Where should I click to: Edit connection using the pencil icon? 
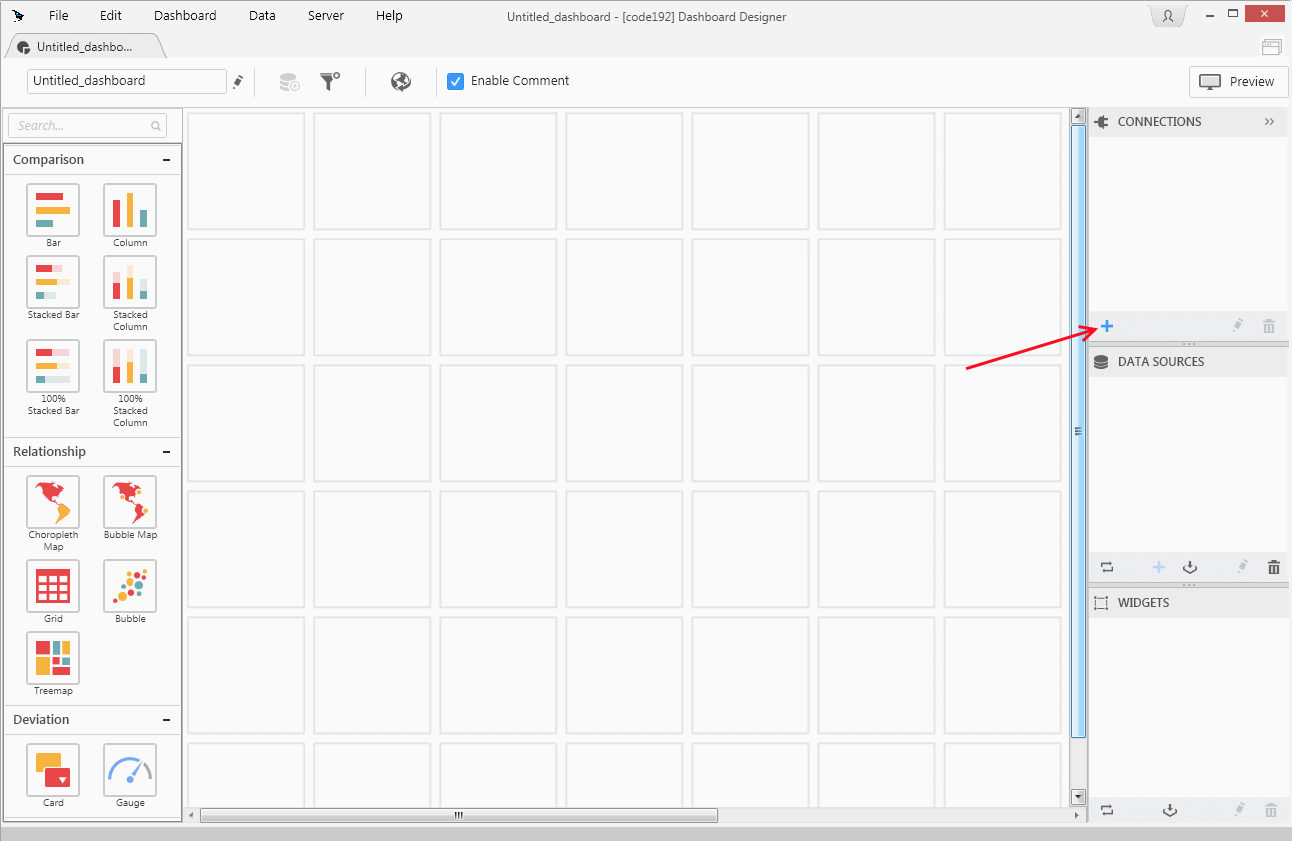click(1237, 326)
